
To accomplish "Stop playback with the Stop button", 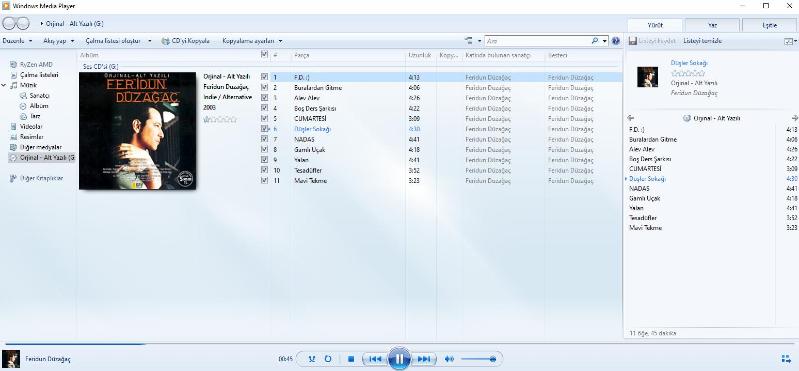I will (x=351, y=359).
